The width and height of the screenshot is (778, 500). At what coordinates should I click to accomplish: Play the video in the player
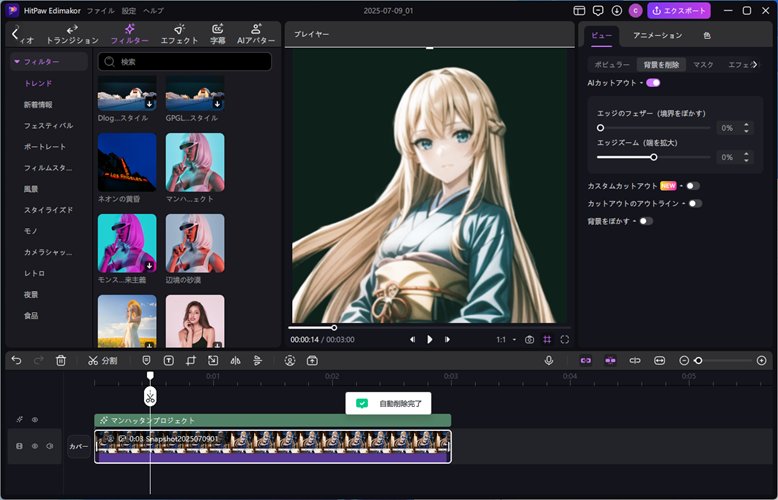pyautogui.click(x=430, y=339)
